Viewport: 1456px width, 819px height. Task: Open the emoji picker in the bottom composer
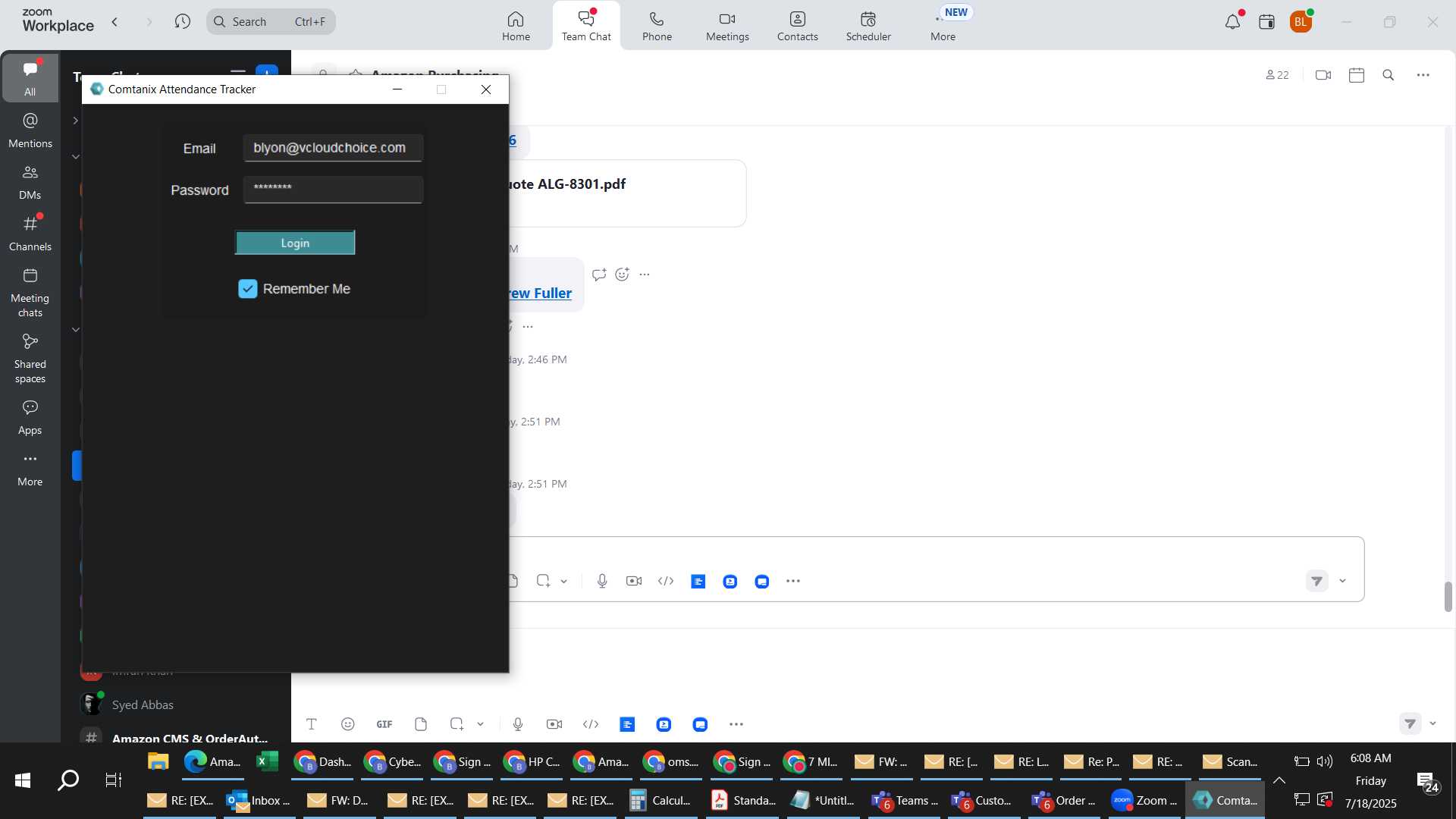tap(348, 724)
